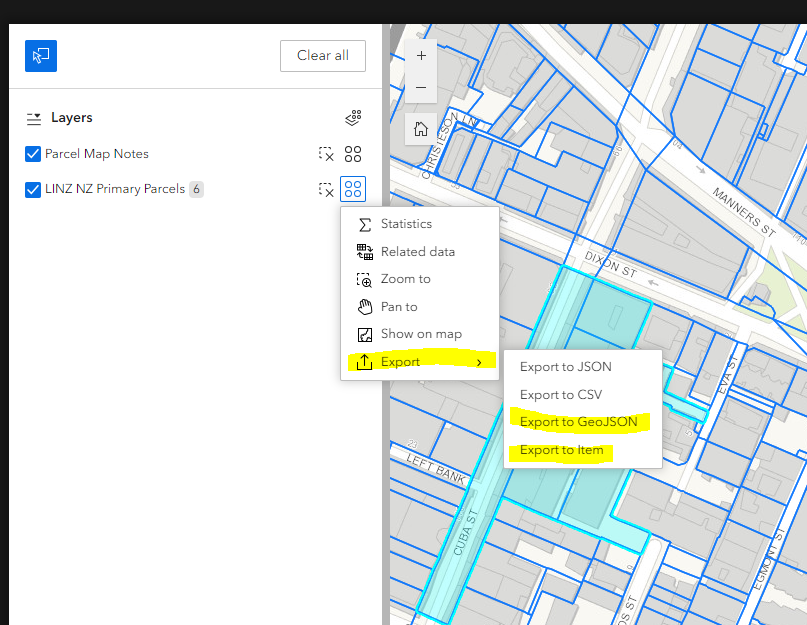Open the layer effects icon in Layers panel
The height and width of the screenshot is (625, 807).
352,117
